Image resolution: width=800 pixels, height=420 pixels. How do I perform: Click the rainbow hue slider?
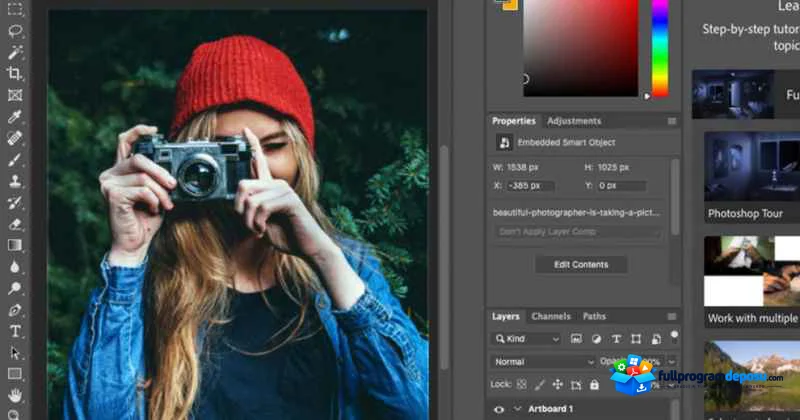[660, 48]
